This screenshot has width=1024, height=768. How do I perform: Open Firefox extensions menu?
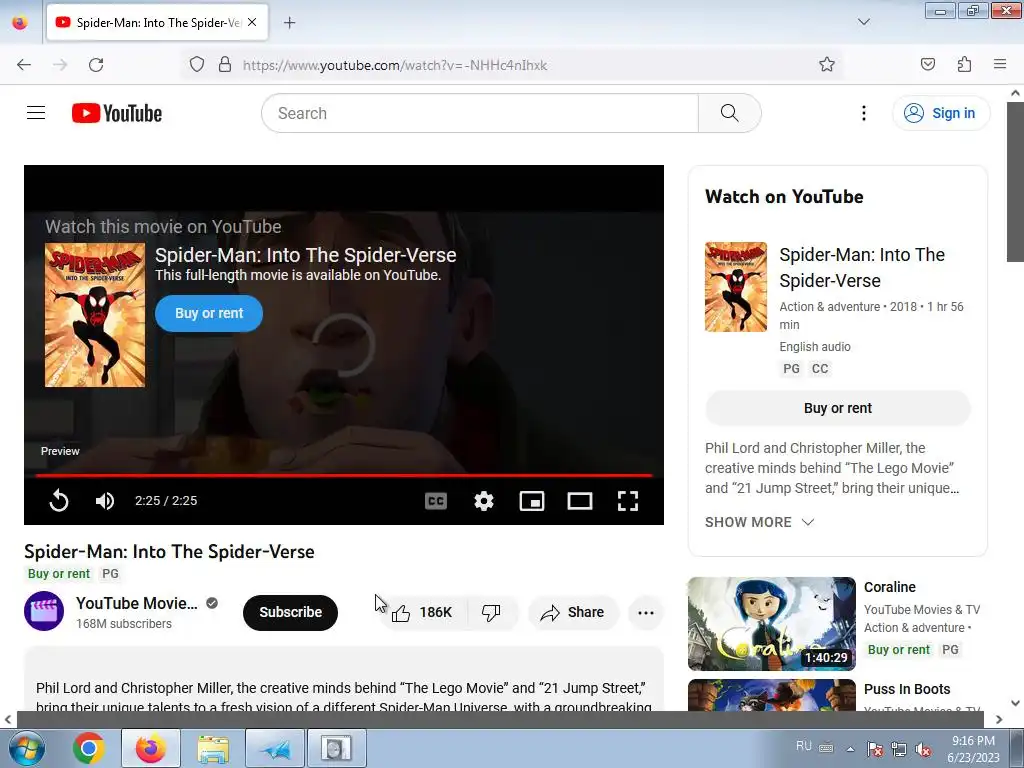point(964,65)
